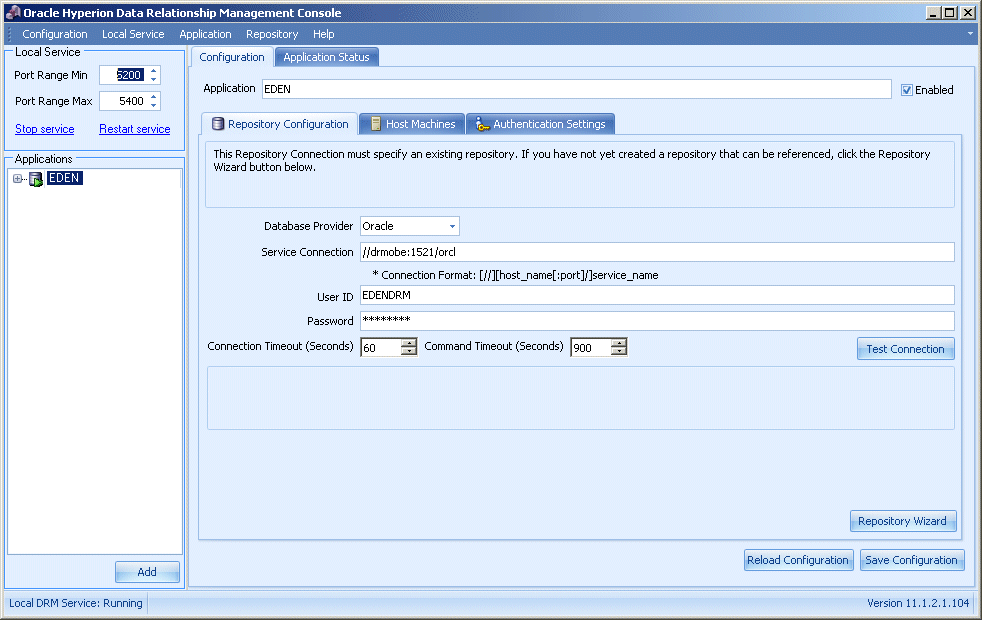Decrease the Port Range Min value
Image resolution: width=982 pixels, height=620 pixels.
pos(153,80)
